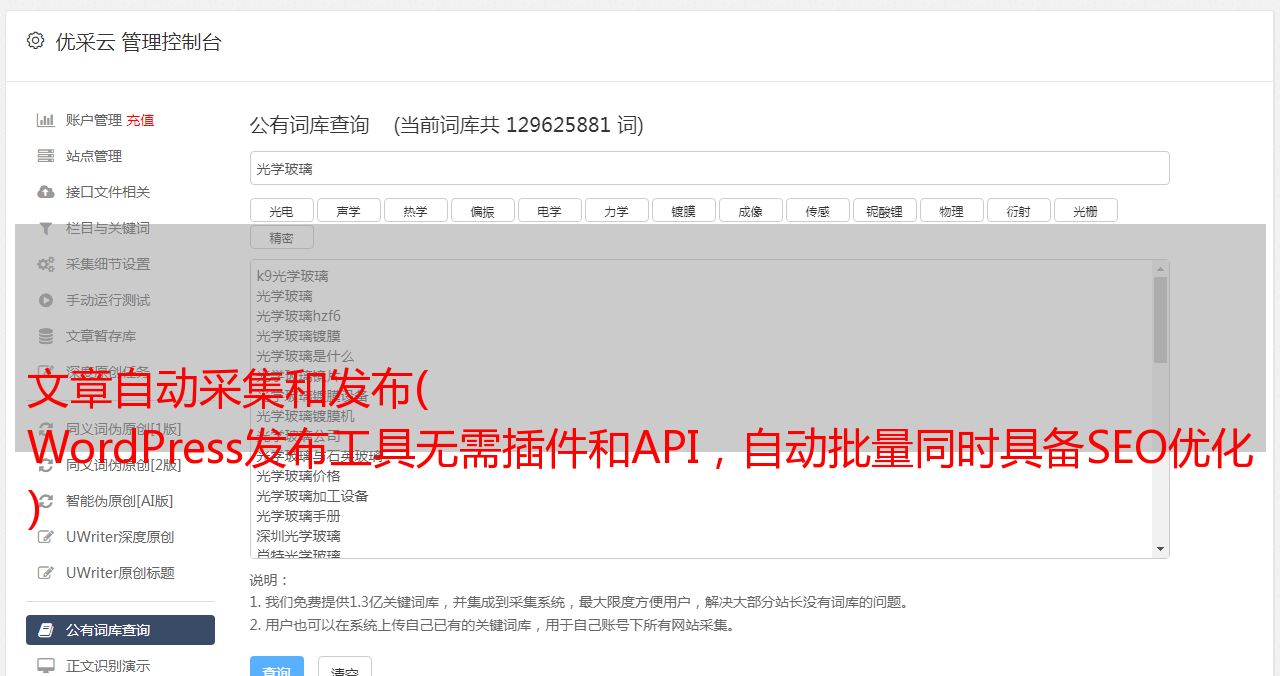Click the refresh icon for 智能伪原创[AI版]
The width and height of the screenshot is (1280, 676).
point(46,501)
